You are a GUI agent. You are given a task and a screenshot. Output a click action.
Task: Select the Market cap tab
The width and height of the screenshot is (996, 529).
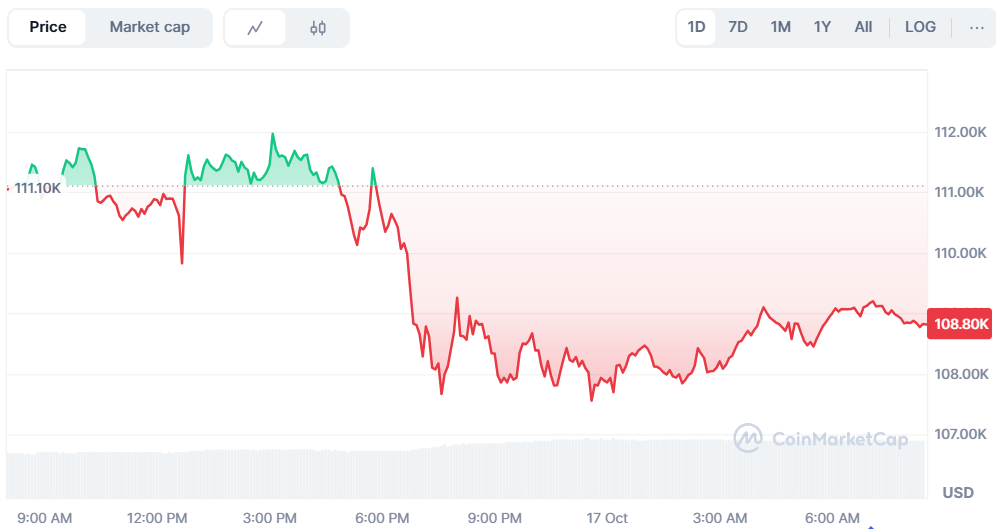(150, 28)
